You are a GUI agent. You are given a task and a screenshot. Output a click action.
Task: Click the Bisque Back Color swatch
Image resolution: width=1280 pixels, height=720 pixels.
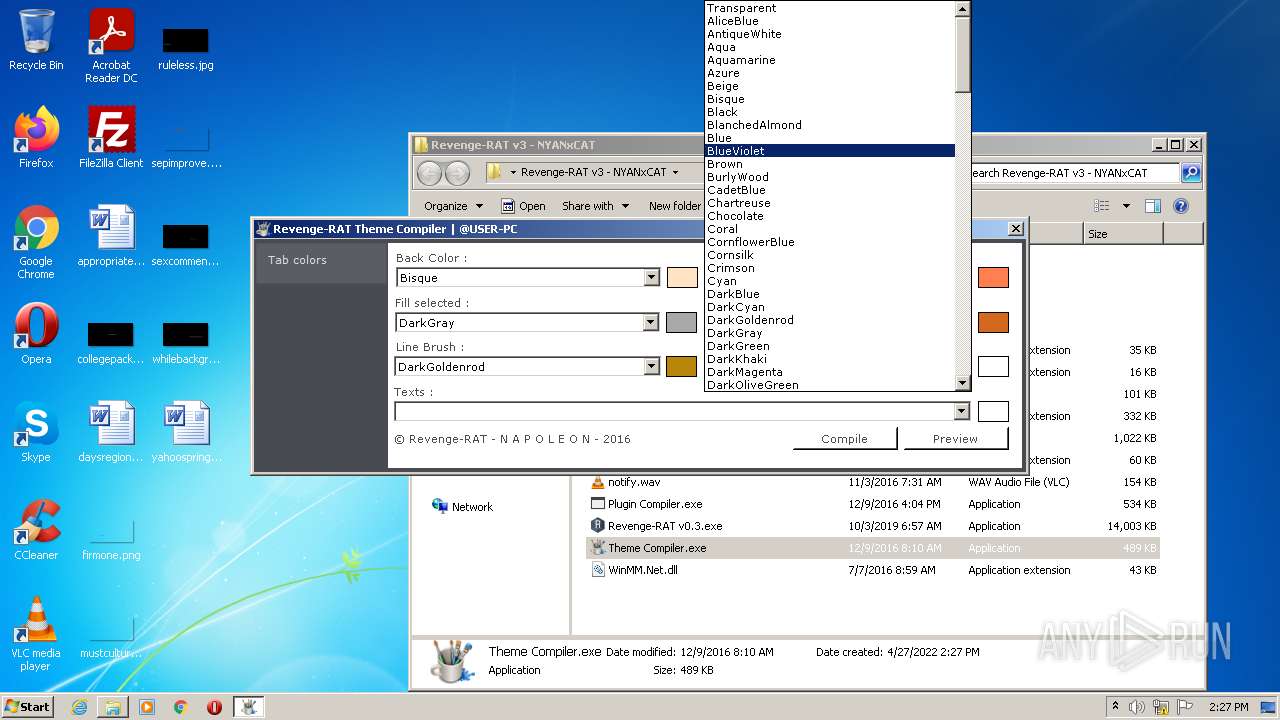(x=682, y=278)
